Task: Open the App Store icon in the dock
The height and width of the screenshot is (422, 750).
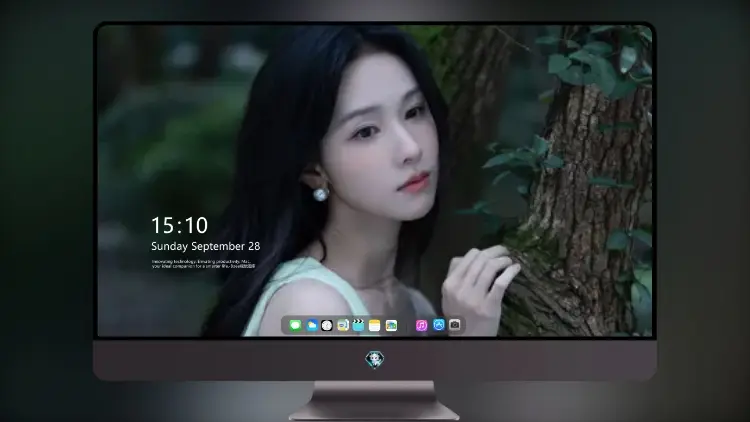Action: click(x=439, y=325)
